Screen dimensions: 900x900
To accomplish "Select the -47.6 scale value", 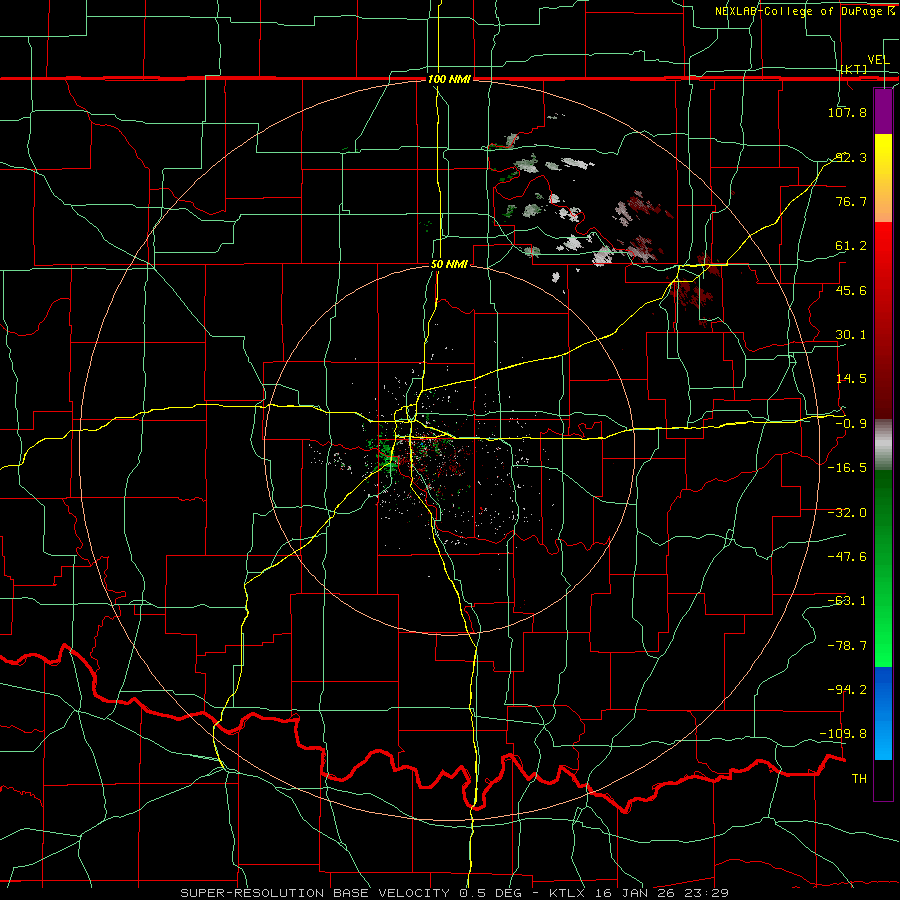I will pos(847,557).
